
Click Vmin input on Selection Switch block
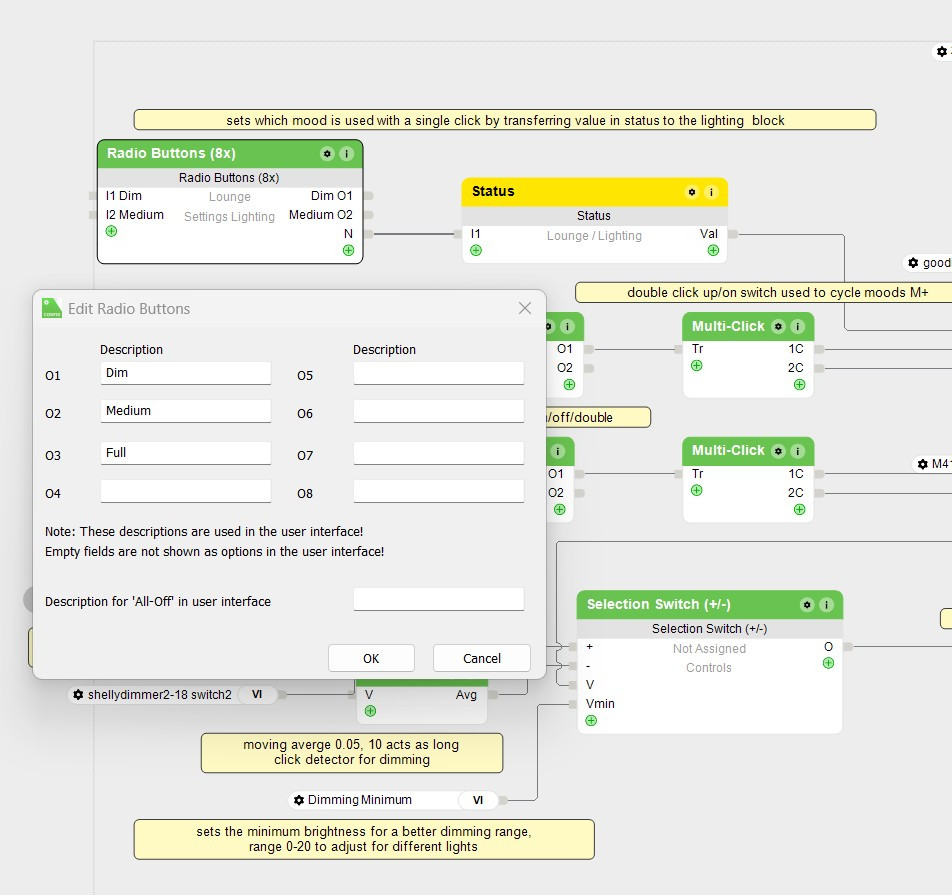pos(600,704)
